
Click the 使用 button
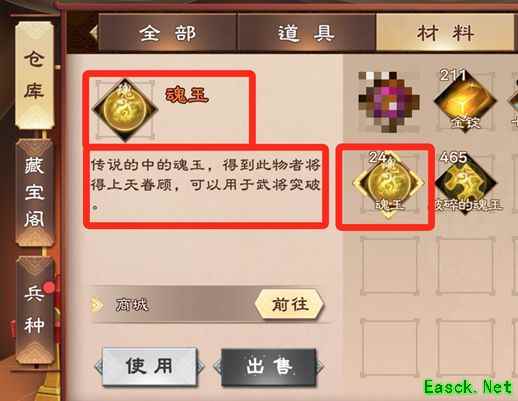tap(149, 366)
